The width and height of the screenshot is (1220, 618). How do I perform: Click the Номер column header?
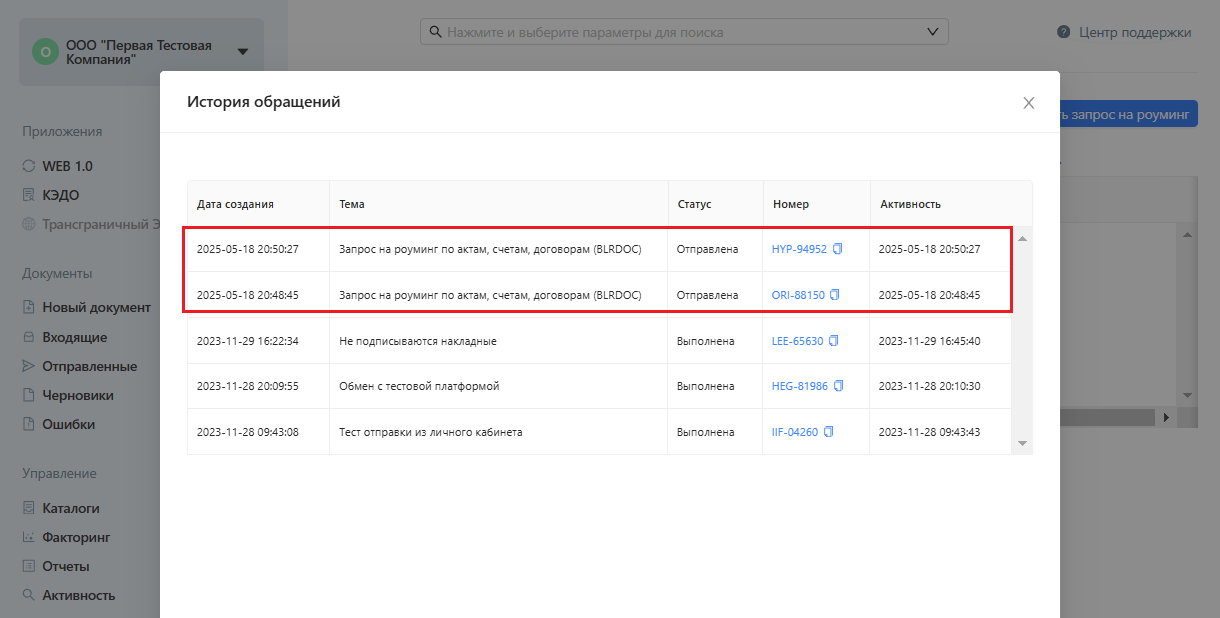coord(817,204)
